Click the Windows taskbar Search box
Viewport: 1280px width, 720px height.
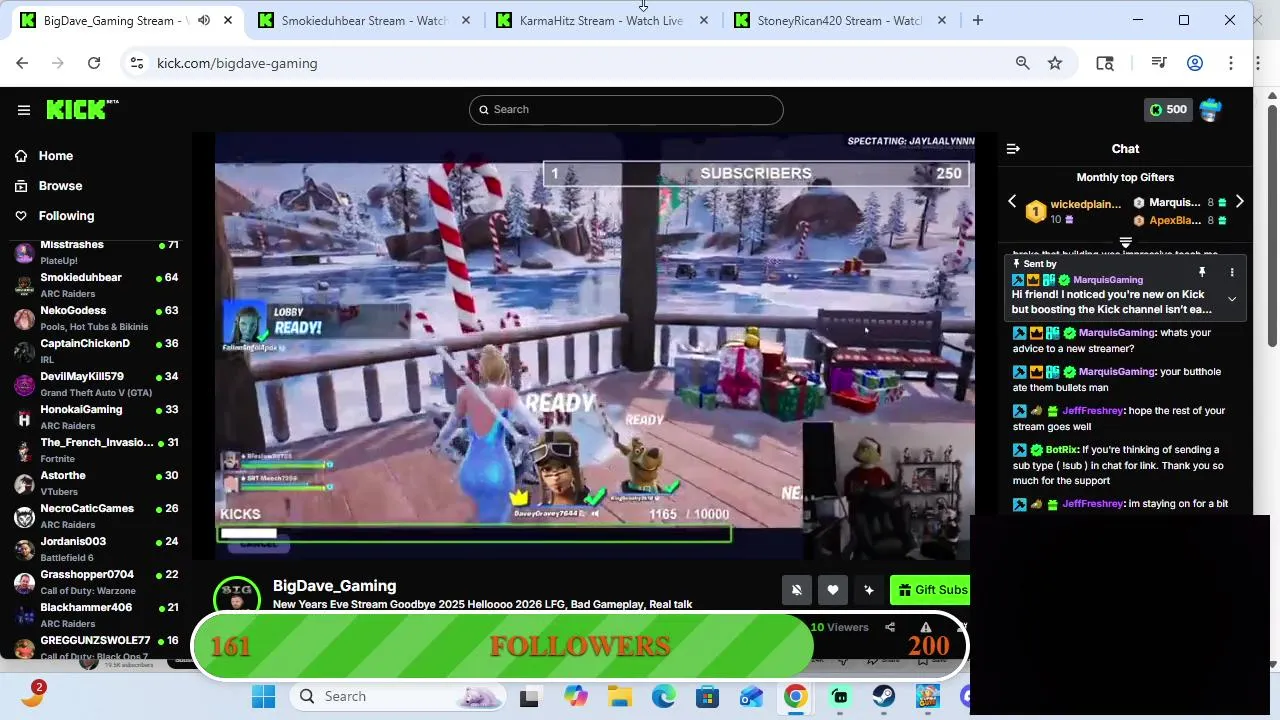click(400, 697)
